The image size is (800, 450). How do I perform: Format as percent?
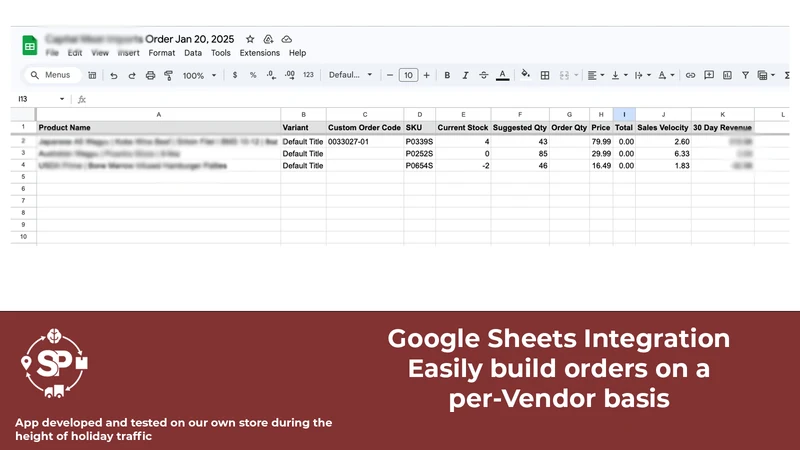[253, 75]
